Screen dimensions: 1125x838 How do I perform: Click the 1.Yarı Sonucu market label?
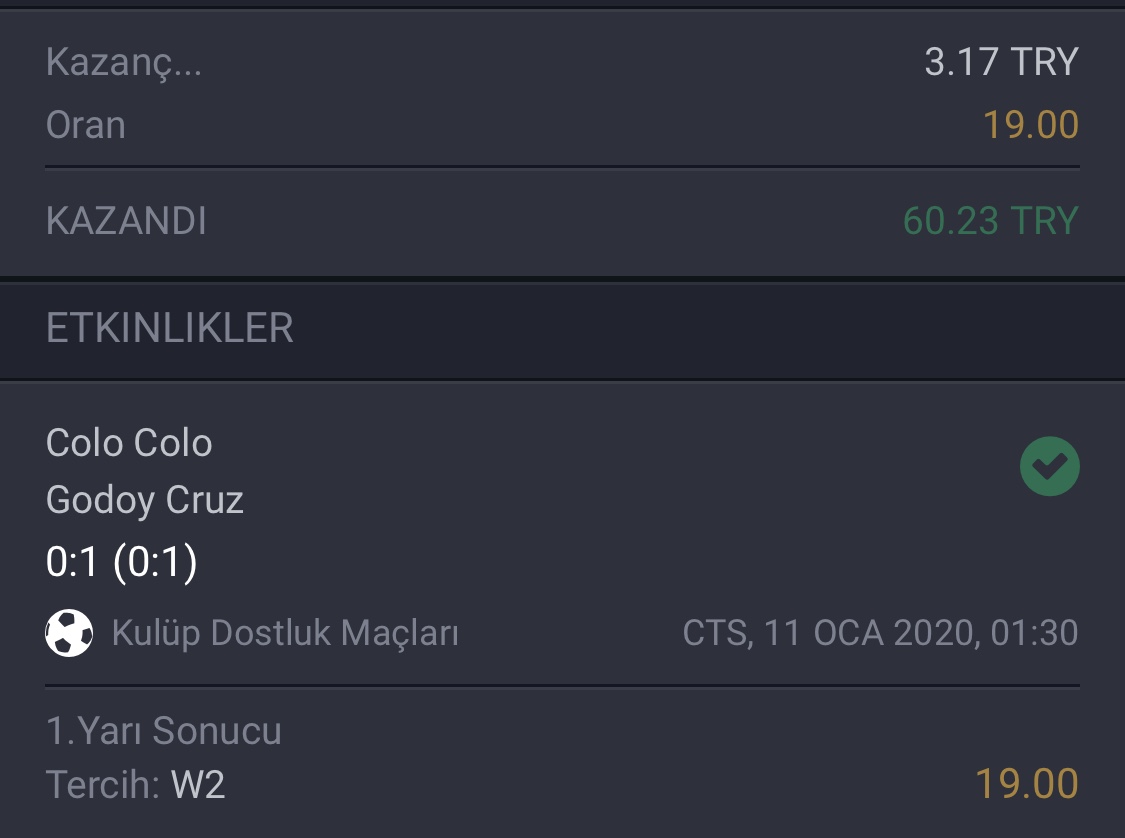tap(164, 730)
